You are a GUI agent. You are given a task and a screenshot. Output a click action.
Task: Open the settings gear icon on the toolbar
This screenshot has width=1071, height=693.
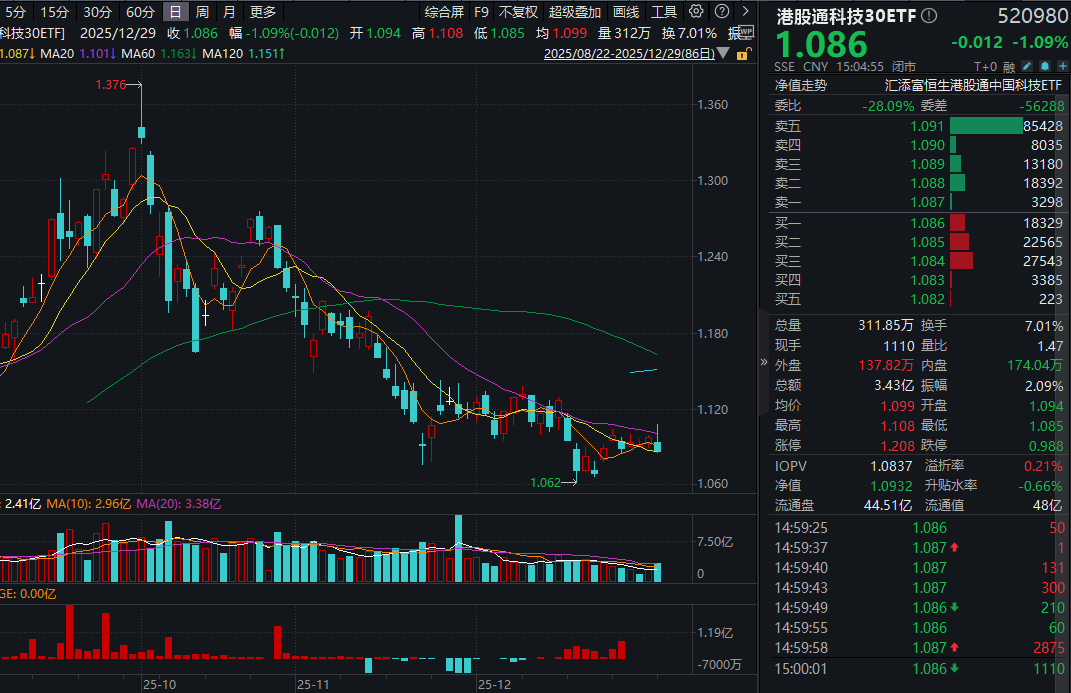(694, 11)
